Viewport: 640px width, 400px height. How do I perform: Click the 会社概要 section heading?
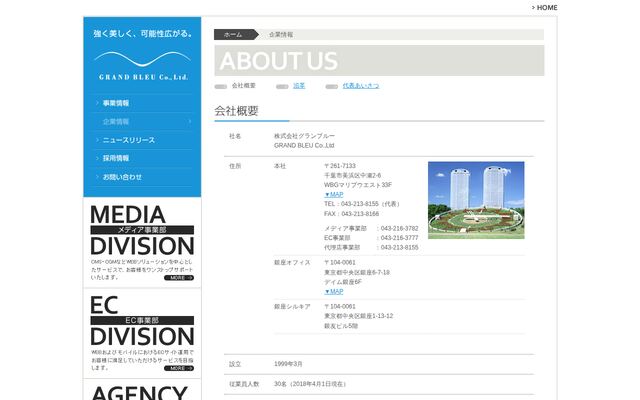point(236,111)
